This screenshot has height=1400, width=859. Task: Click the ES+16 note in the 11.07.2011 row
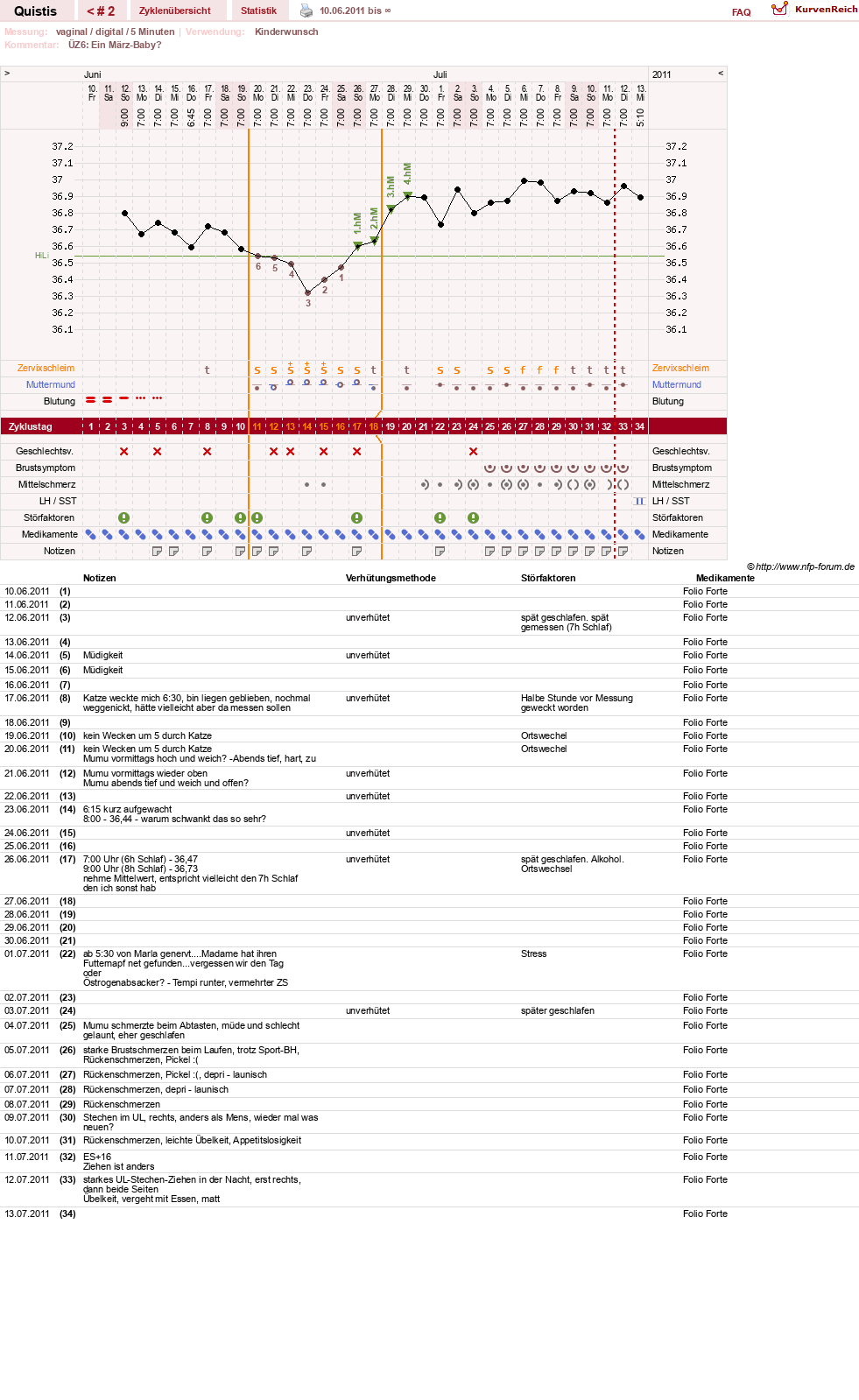[x=97, y=1157]
